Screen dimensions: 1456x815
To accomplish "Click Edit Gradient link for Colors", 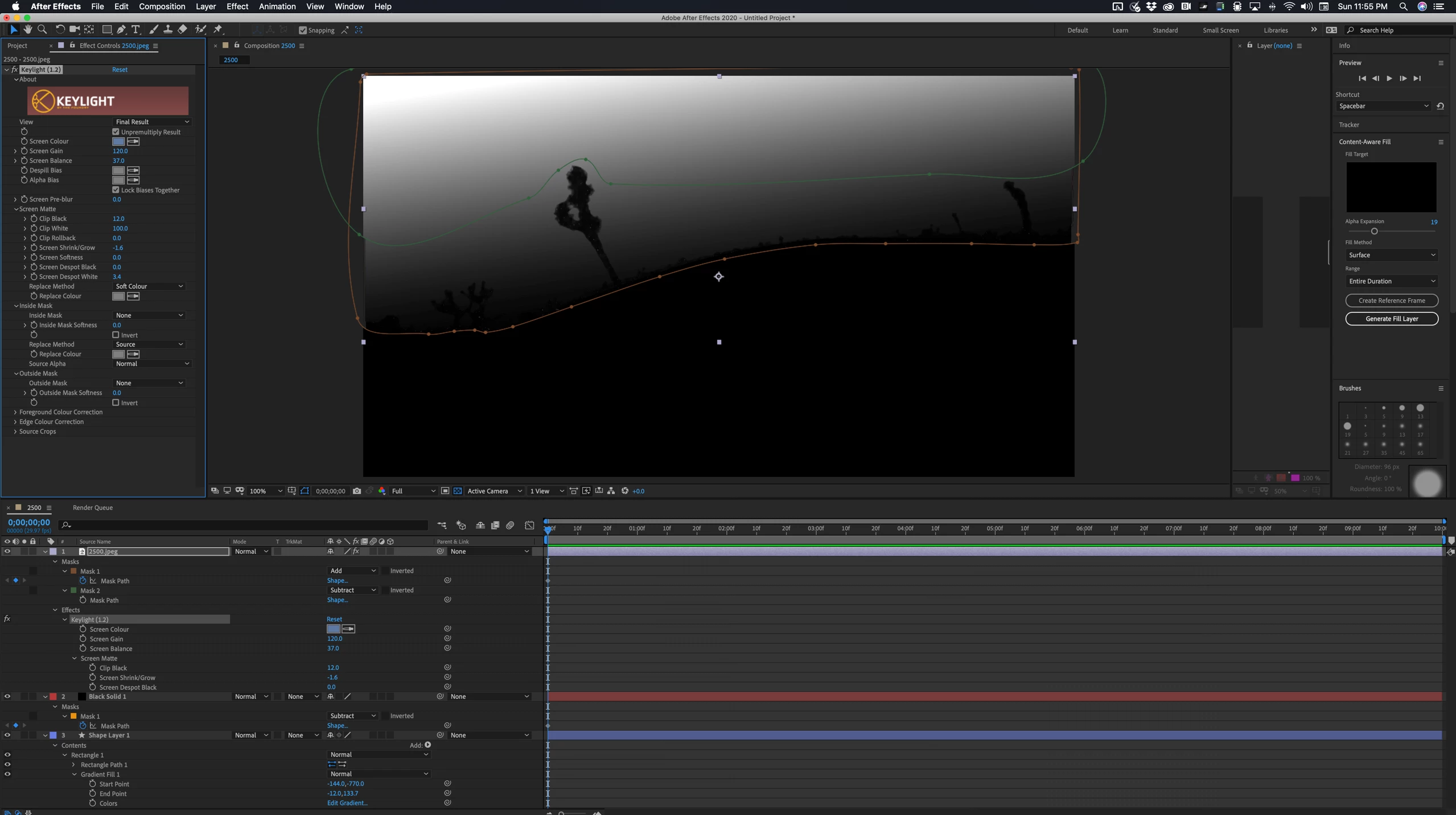I will coord(347,803).
